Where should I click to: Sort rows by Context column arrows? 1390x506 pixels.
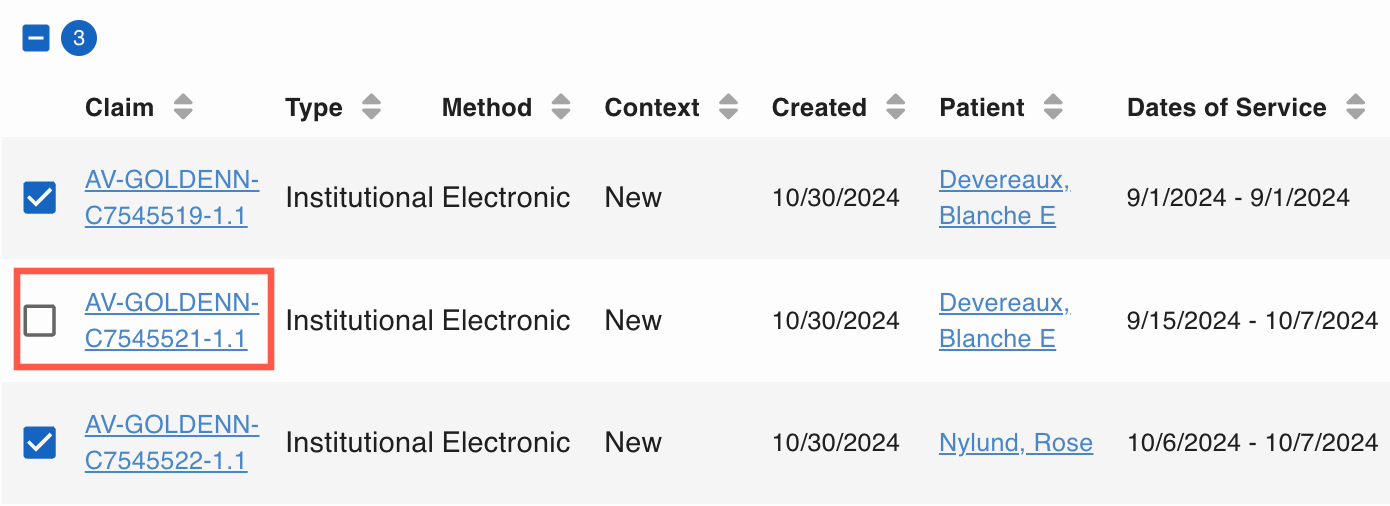[x=728, y=108]
